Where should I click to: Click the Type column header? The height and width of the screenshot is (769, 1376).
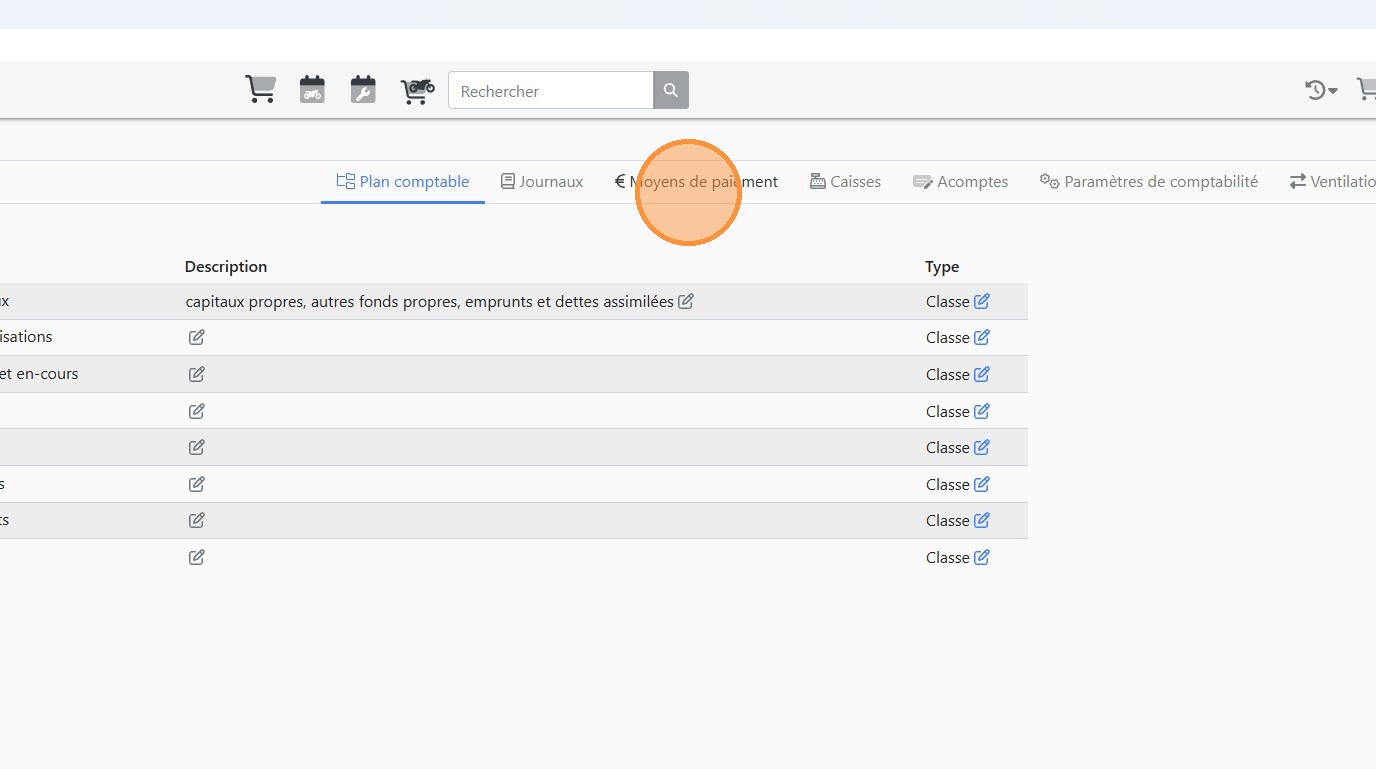[942, 267]
